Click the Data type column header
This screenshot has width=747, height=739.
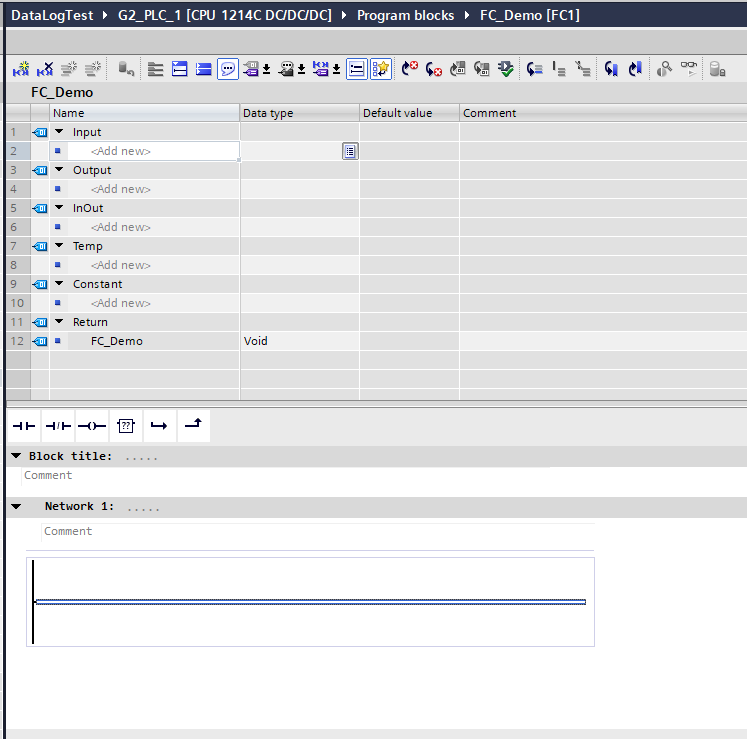tap(300, 113)
